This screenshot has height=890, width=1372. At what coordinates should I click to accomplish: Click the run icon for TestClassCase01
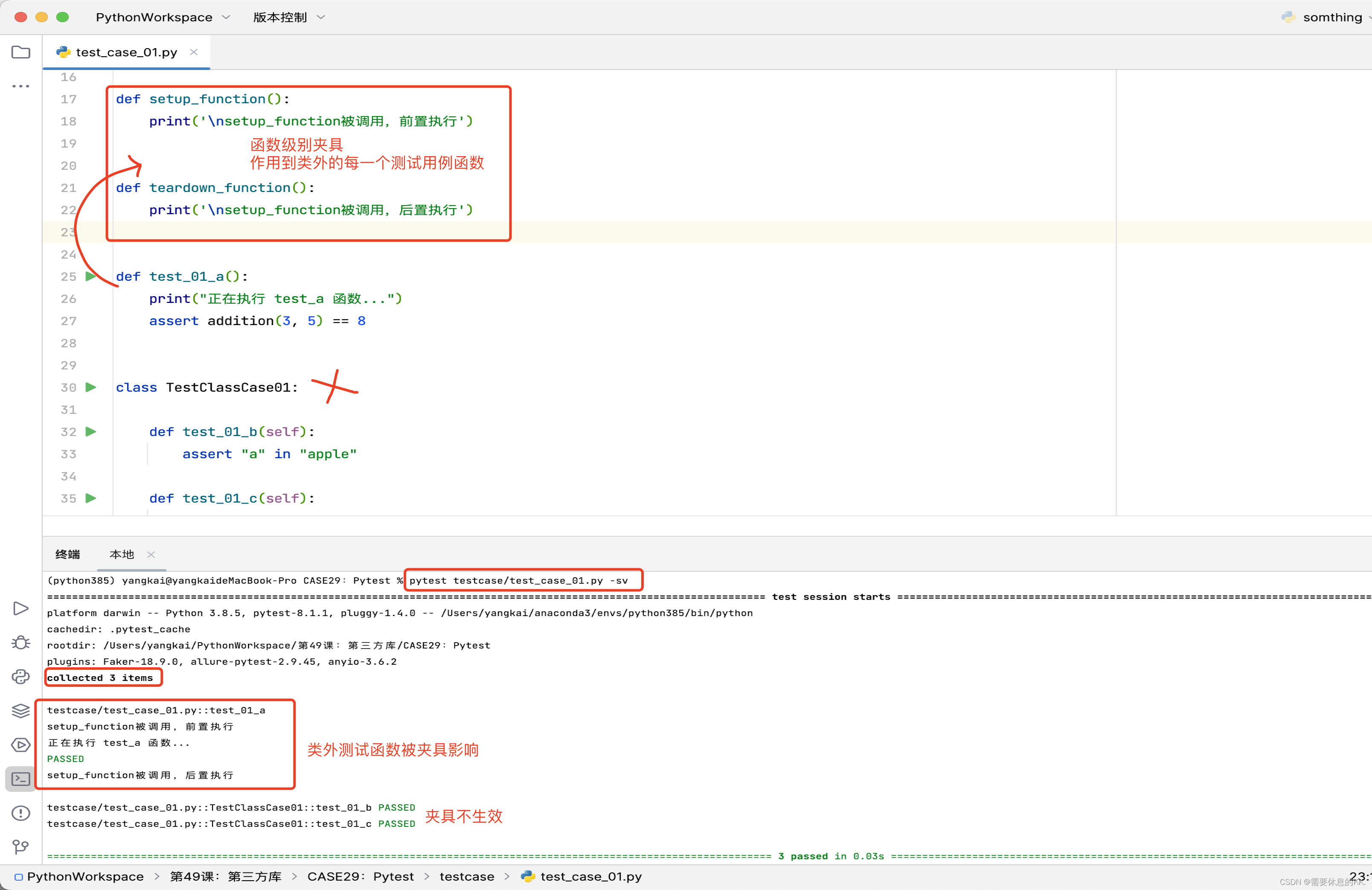(91, 387)
